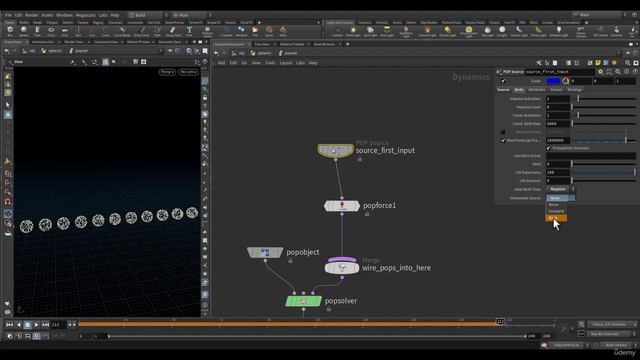Viewport: 640px width, 360px height.
Task: Toggle the Probabilistic Emission checkbox
Action: (549, 148)
